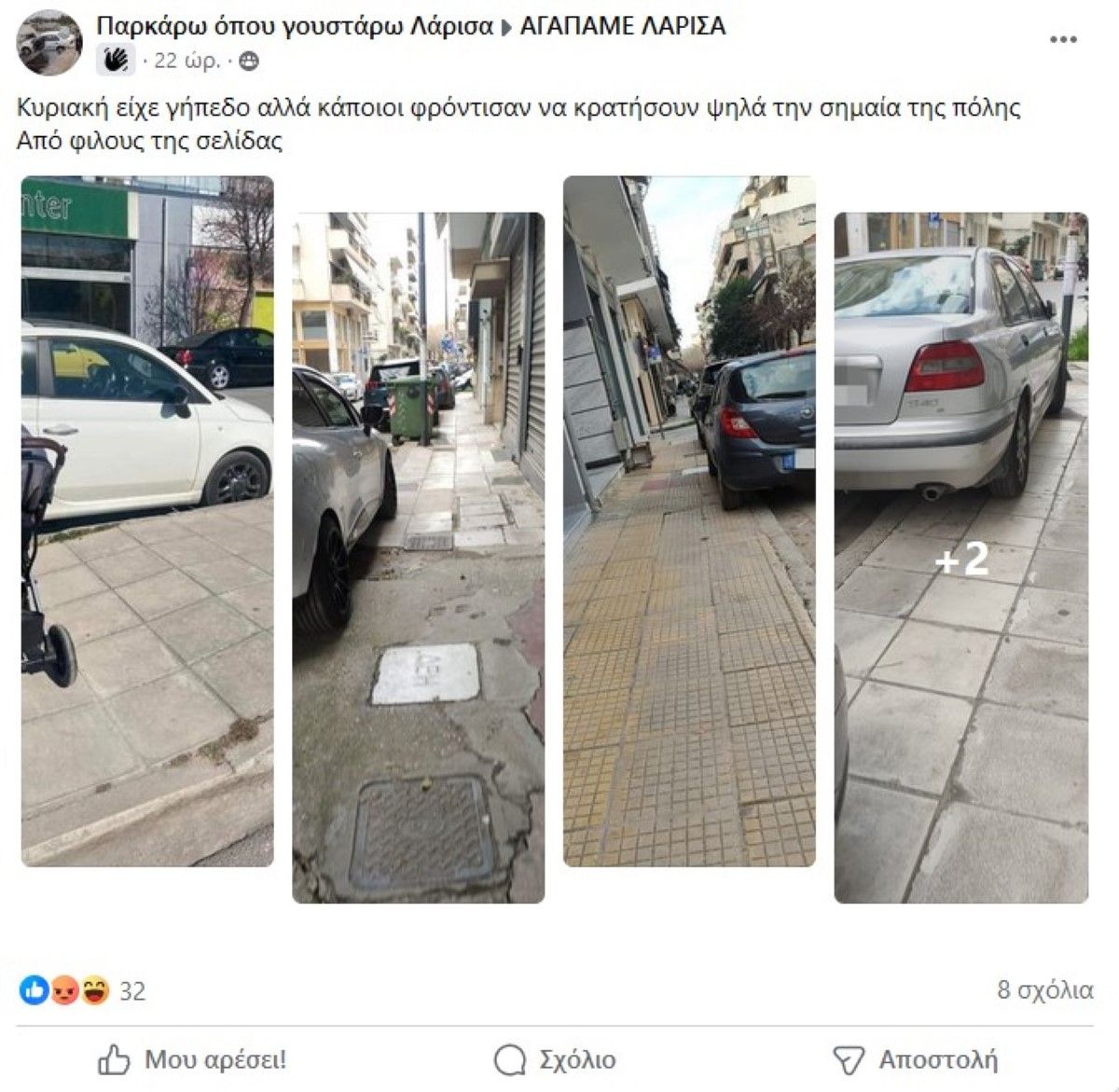Open the yellow tactile paving sidewalk photo
Viewport: 1119px width, 1092px height.
(689, 521)
